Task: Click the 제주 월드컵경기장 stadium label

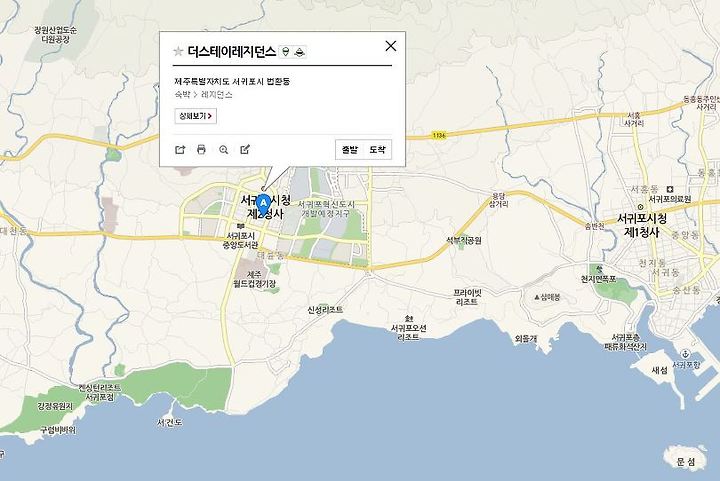Action: pos(254,279)
